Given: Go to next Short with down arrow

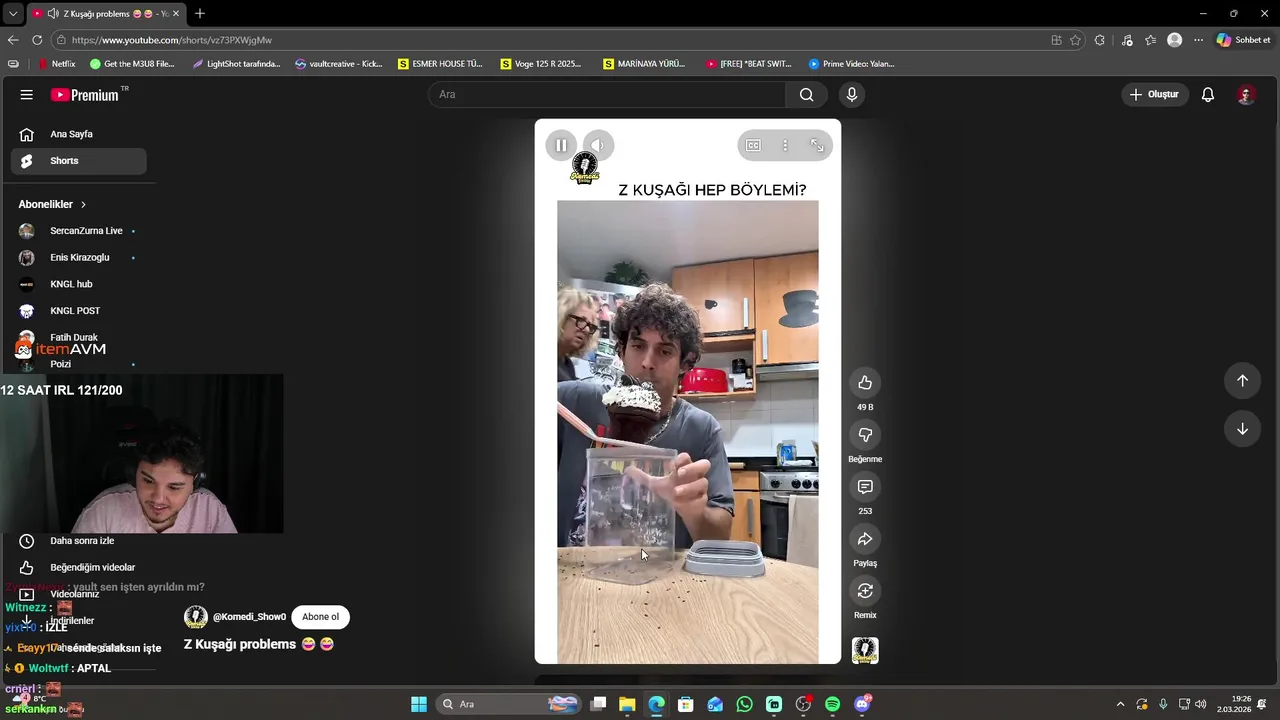Looking at the screenshot, I should (1242, 429).
